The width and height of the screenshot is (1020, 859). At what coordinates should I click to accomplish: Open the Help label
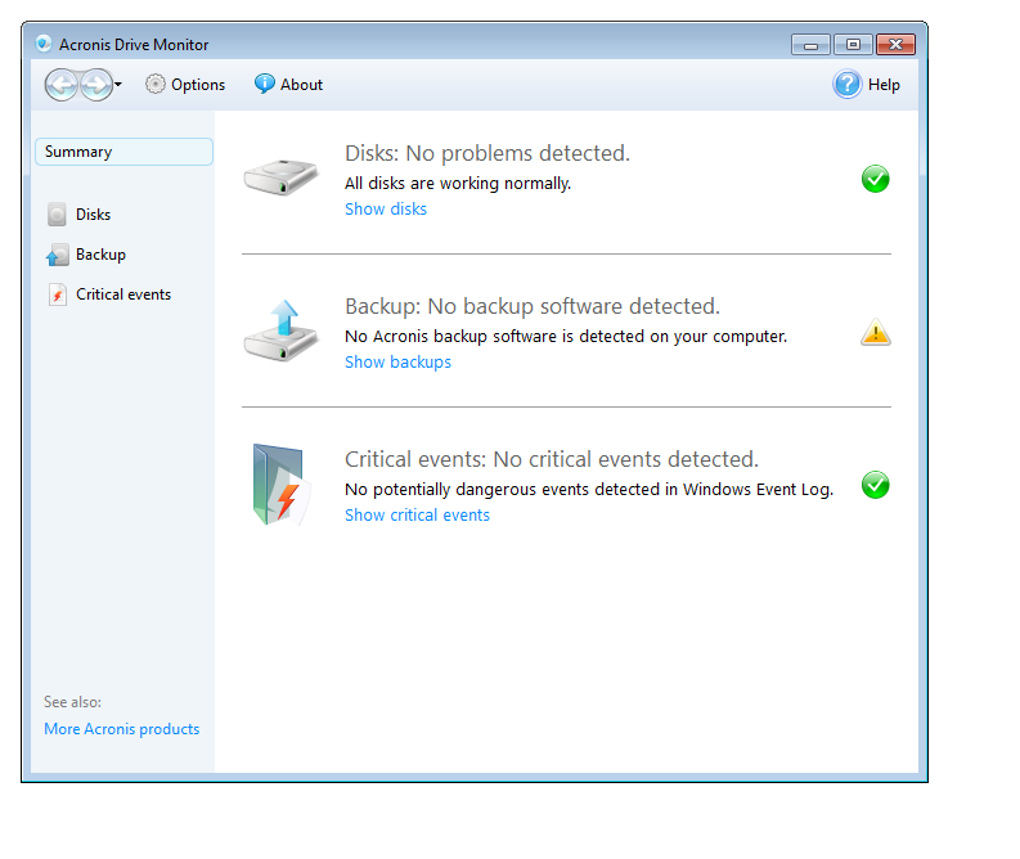pos(883,85)
